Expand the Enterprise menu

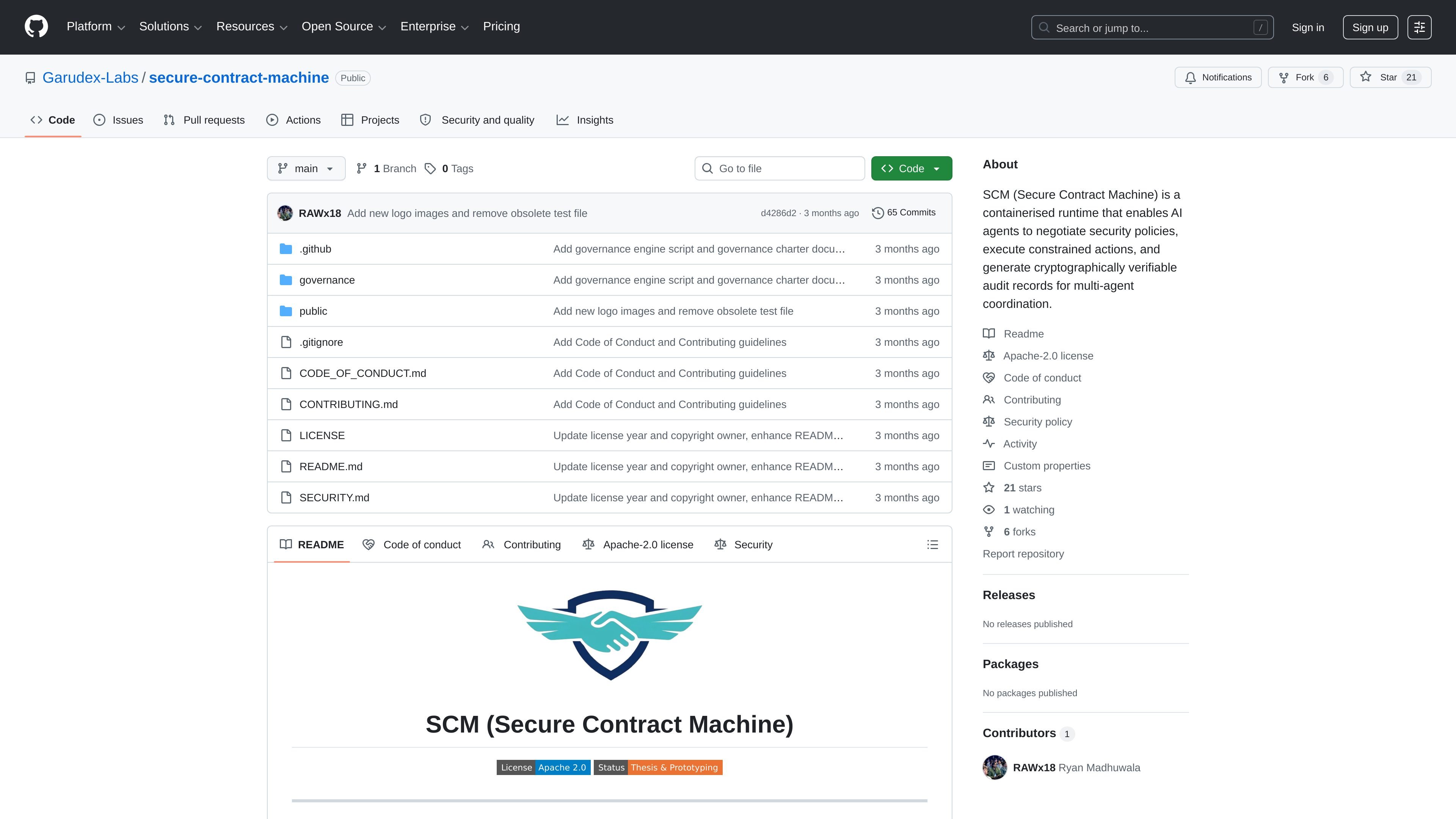click(x=435, y=27)
